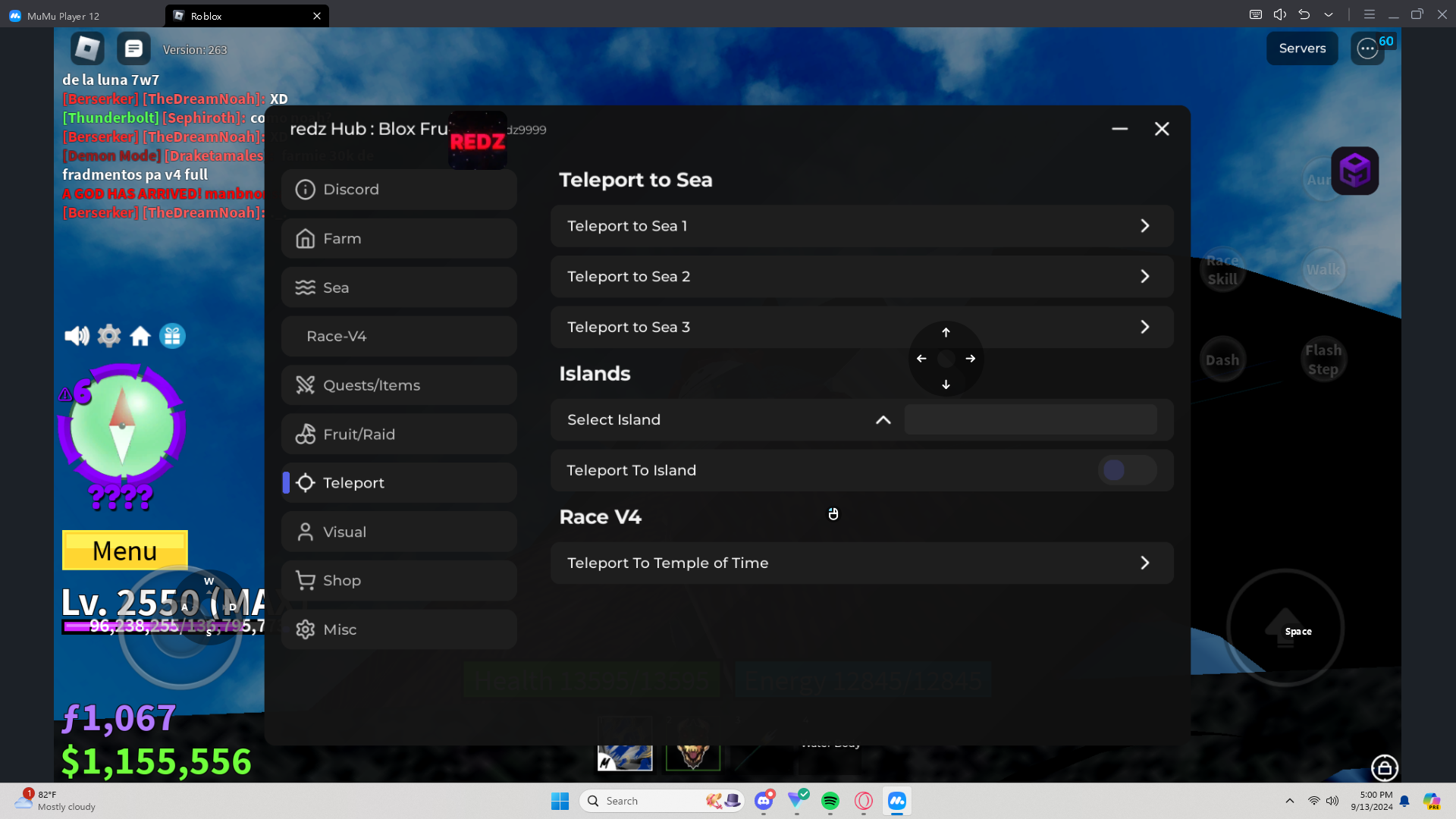Open the MuMu title bar dropdown arrow
Screen dimensions: 1456x819
click(x=1329, y=14)
